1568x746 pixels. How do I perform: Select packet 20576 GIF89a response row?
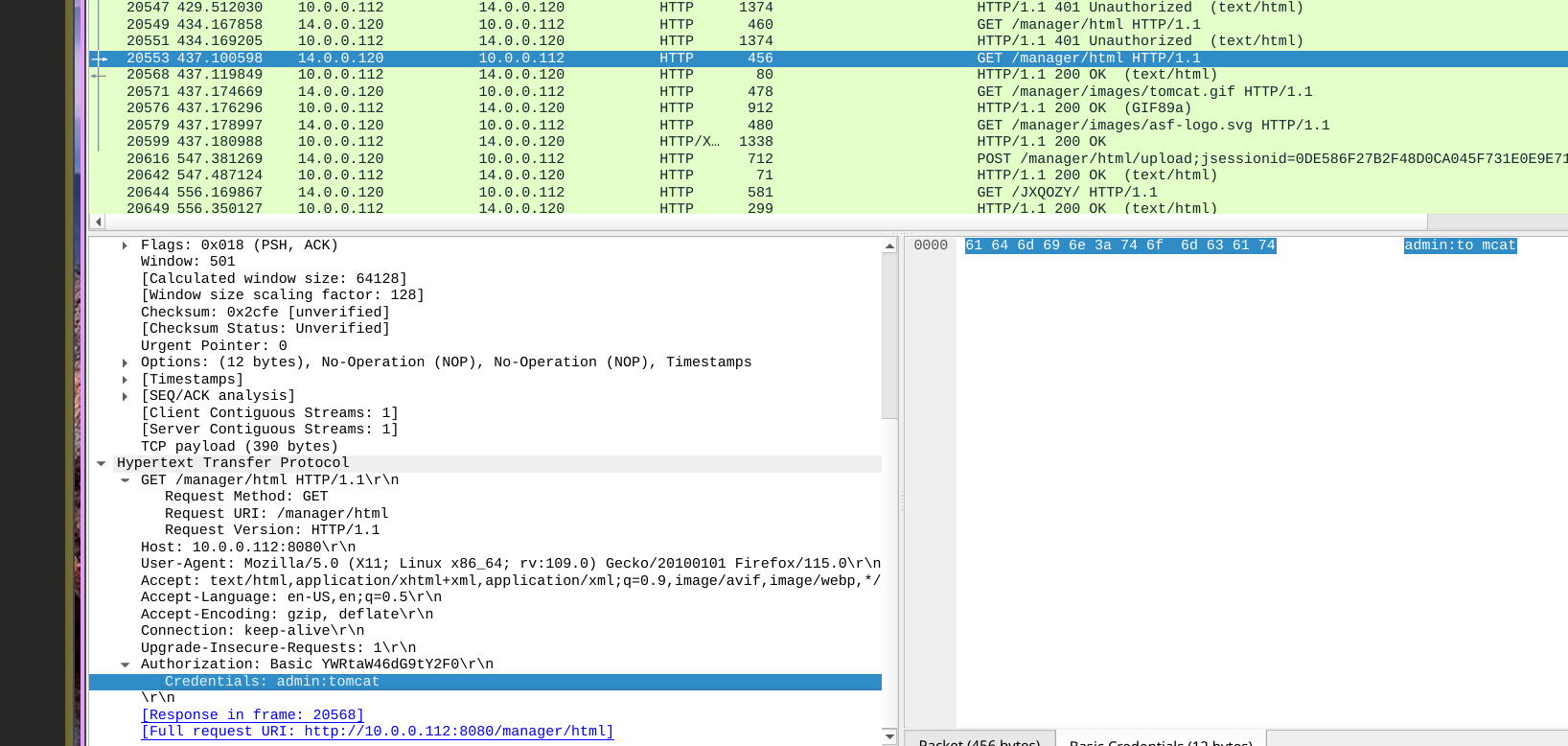767,108
